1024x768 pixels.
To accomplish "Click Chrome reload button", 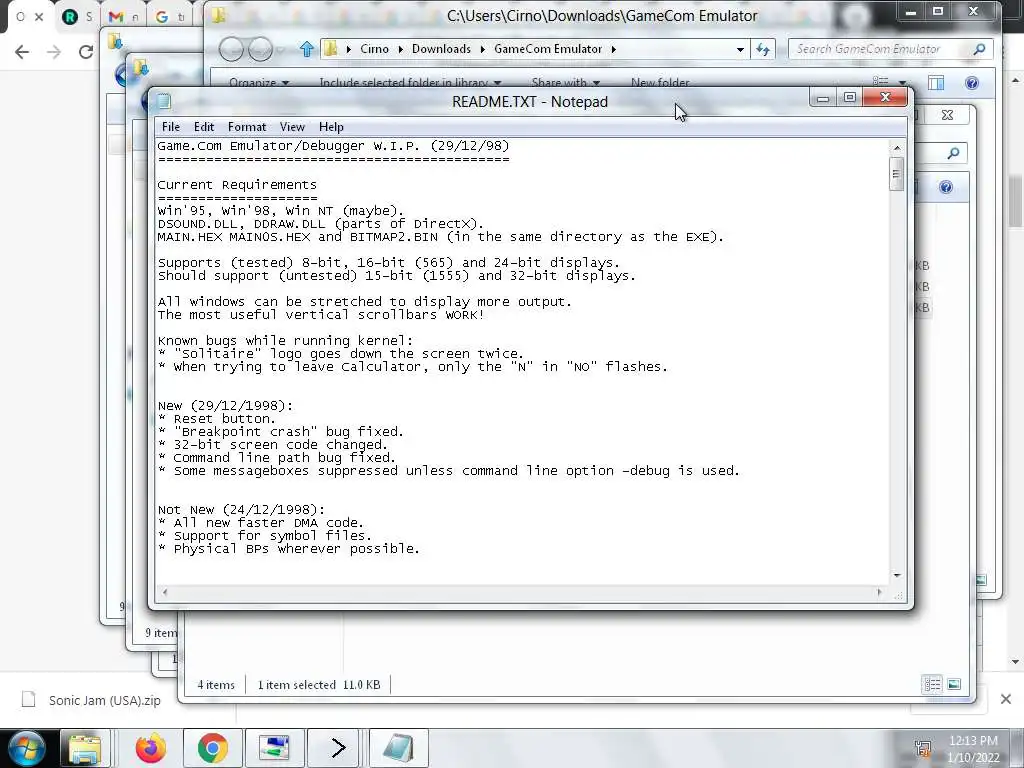I will (86, 52).
